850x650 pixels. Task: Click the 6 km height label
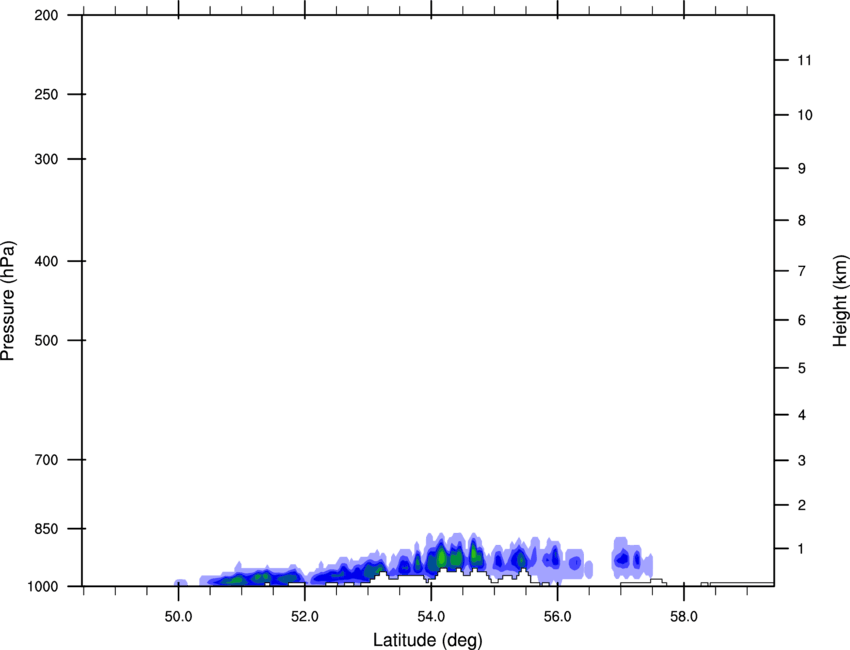(801, 320)
